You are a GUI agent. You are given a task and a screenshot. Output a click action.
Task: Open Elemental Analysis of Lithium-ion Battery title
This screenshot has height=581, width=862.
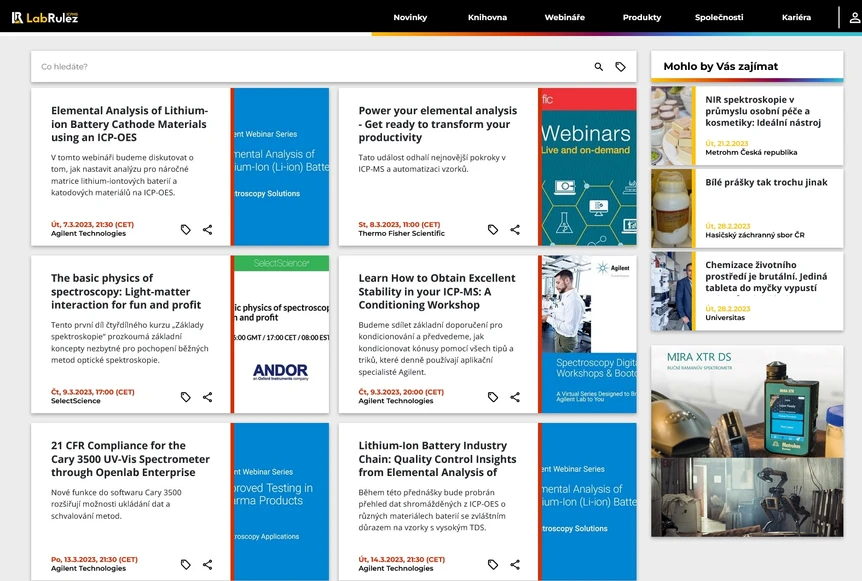[x=130, y=124]
